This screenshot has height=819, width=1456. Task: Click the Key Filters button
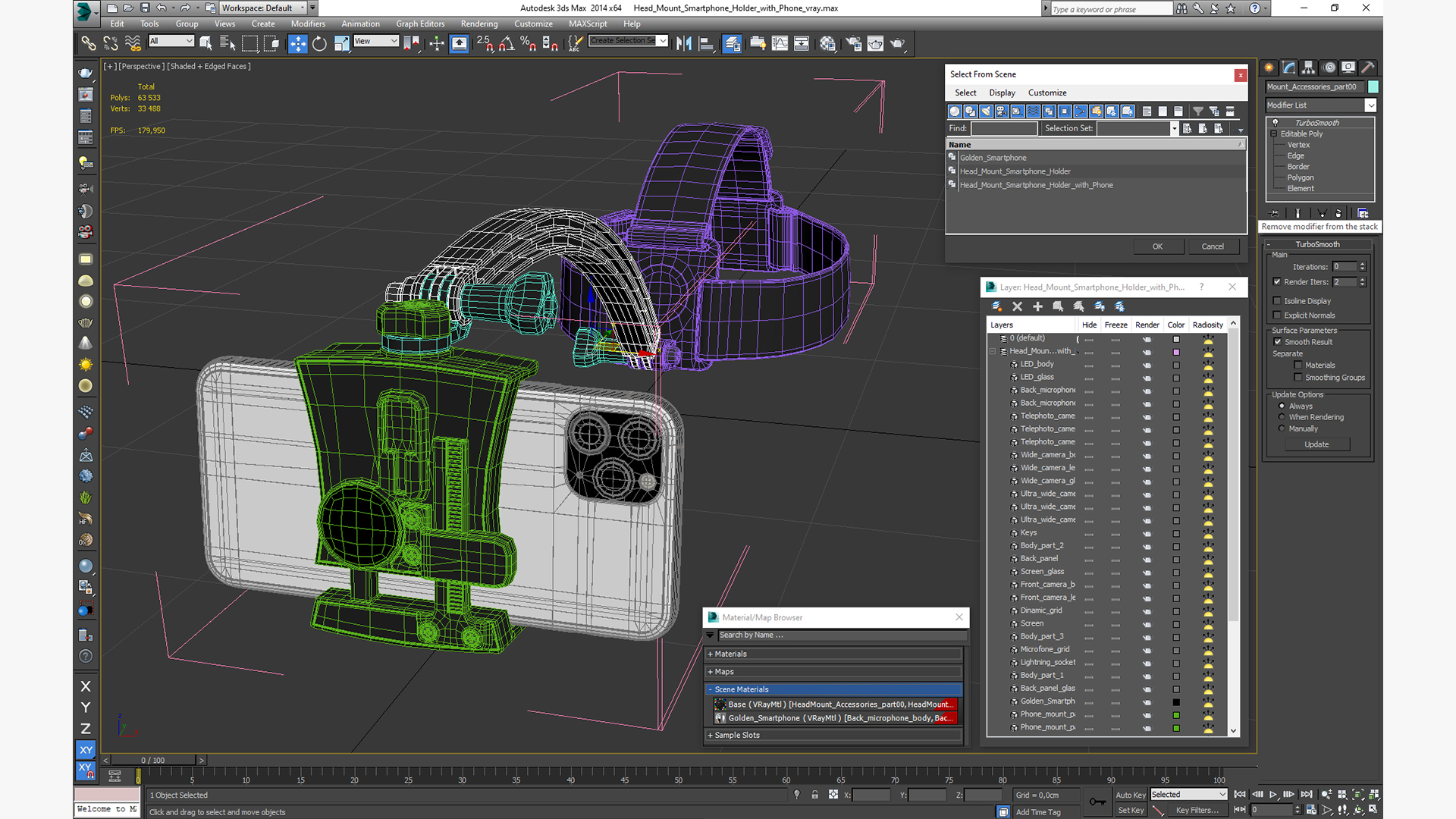1197,810
